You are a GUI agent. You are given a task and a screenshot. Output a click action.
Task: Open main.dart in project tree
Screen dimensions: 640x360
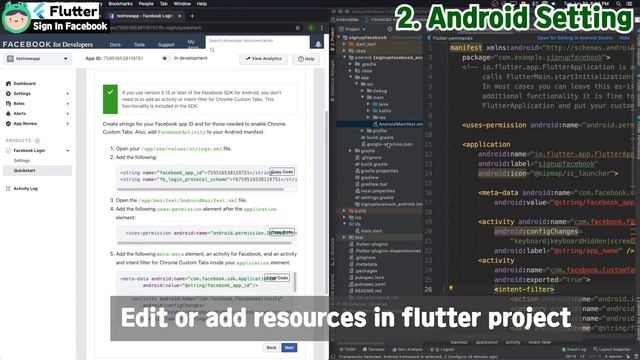tap(371, 231)
